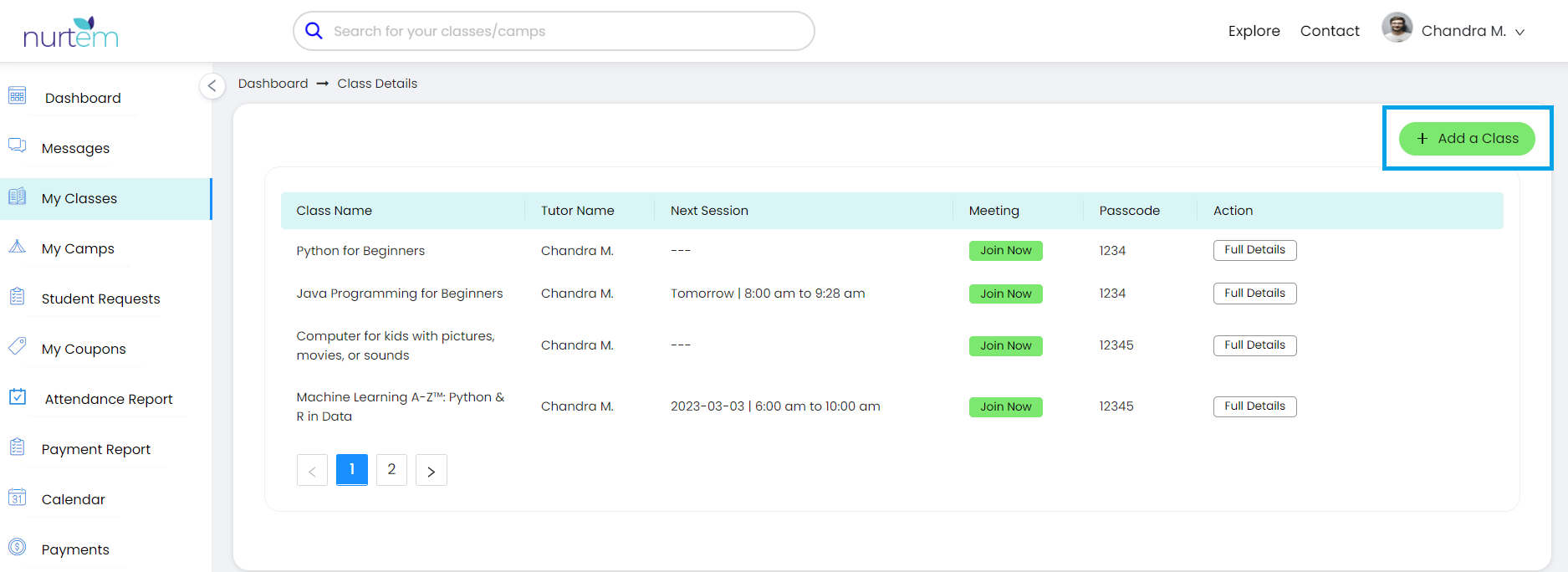
Task: Go to the next page of classes
Action: (x=431, y=471)
